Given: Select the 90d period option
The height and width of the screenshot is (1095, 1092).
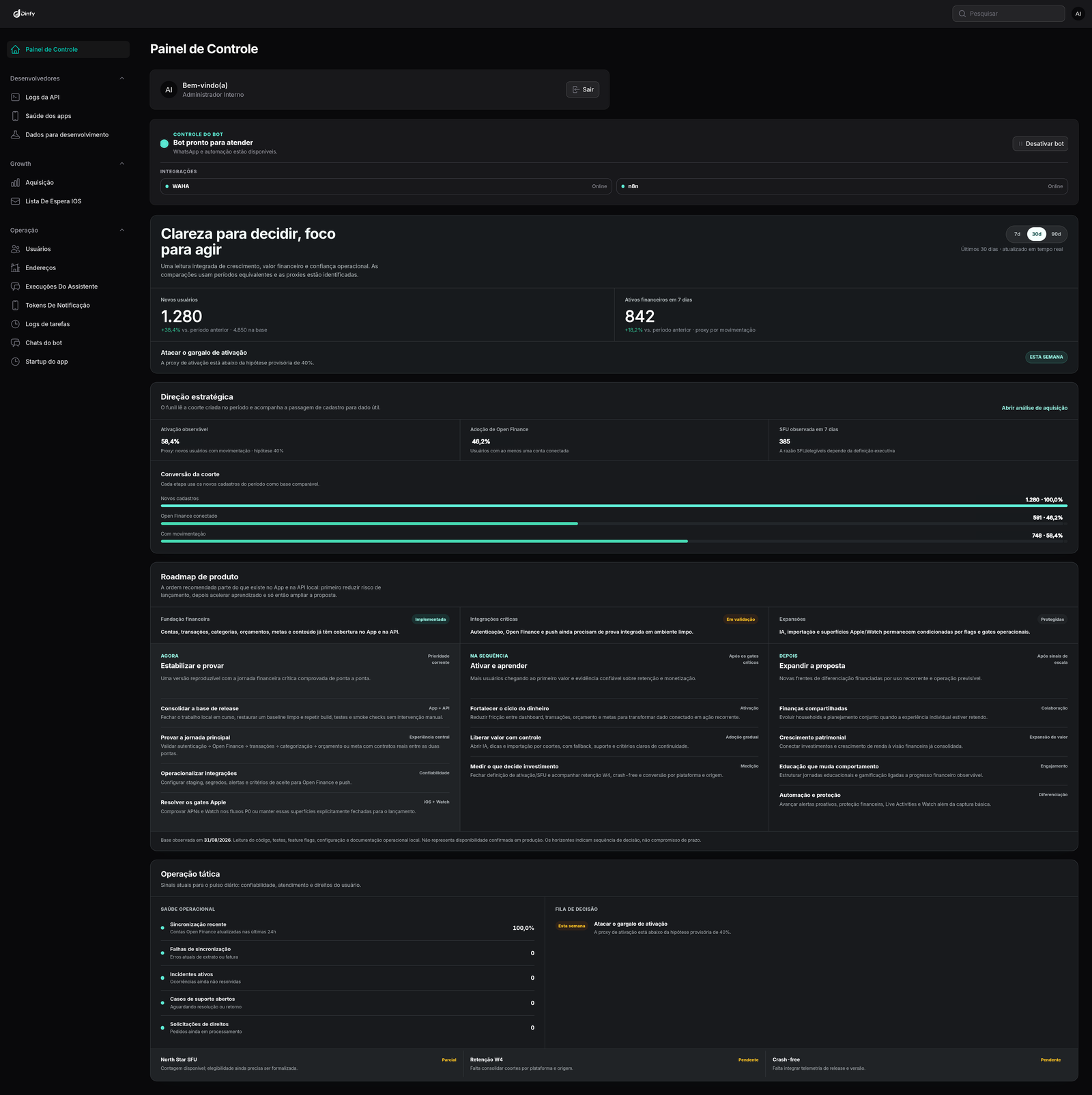Looking at the screenshot, I should [x=1056, y=234].
